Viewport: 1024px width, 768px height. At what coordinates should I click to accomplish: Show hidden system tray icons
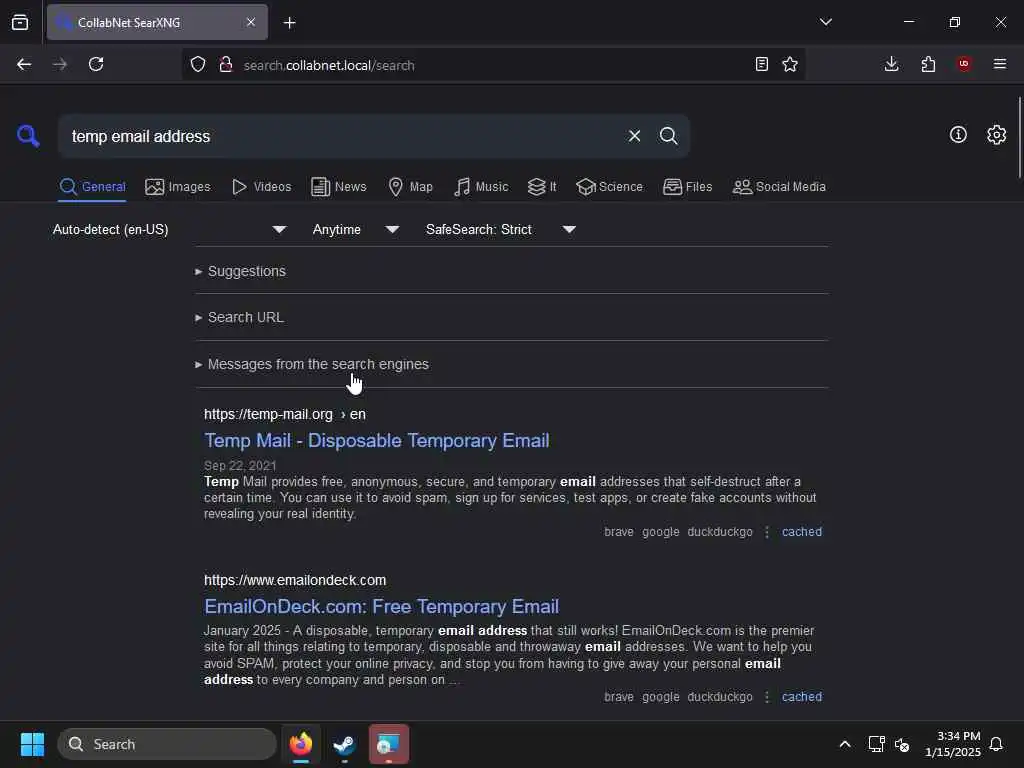tap(844, 744)
